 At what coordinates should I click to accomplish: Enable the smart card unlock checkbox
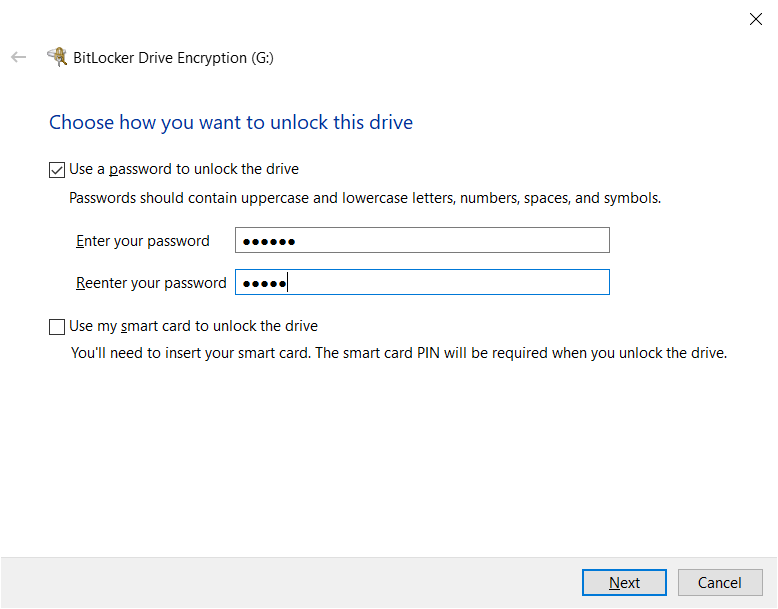pos(57,327)
